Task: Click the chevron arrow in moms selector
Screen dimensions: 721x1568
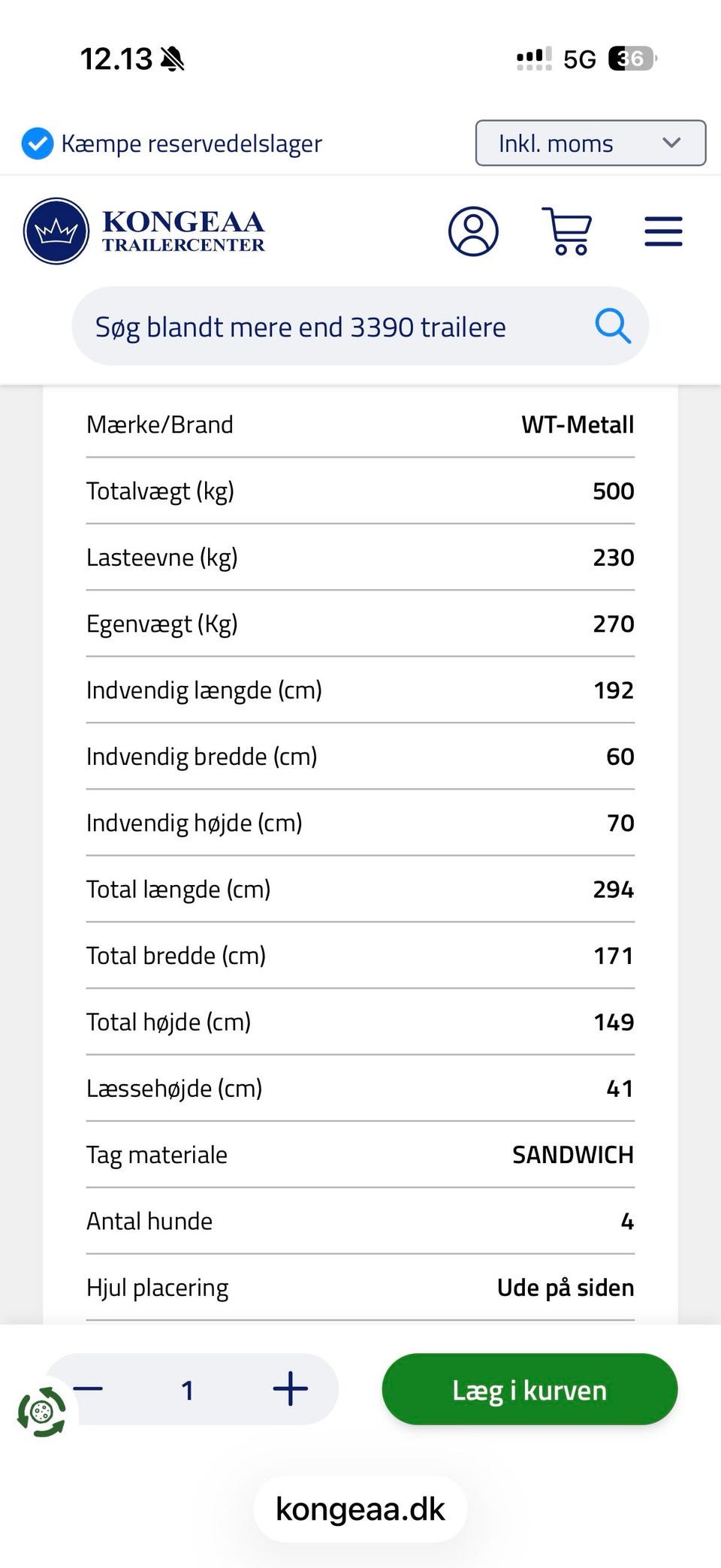Action: coord(671,143)
